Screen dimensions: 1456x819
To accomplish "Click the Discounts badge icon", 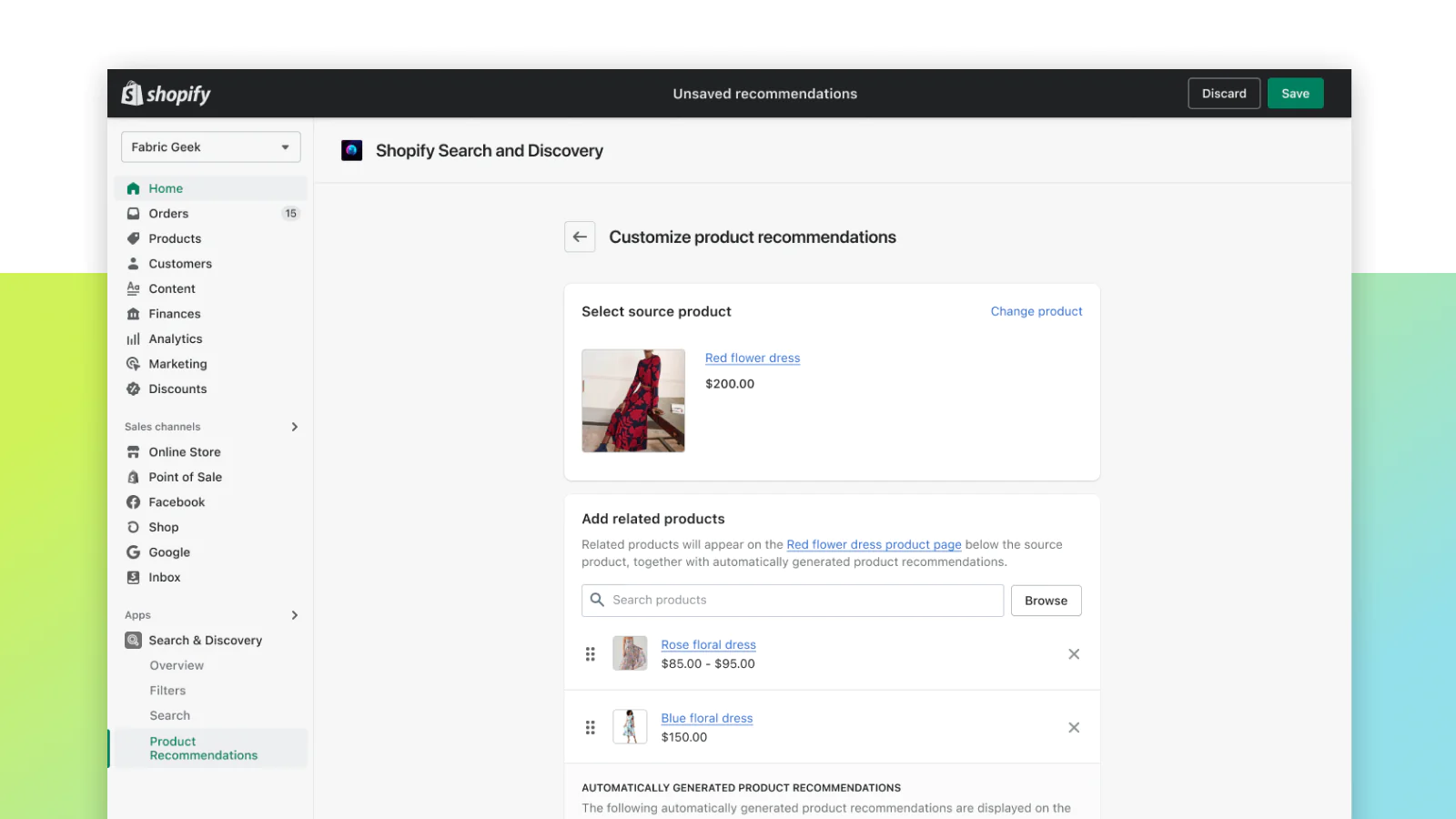I will [133, 389].
